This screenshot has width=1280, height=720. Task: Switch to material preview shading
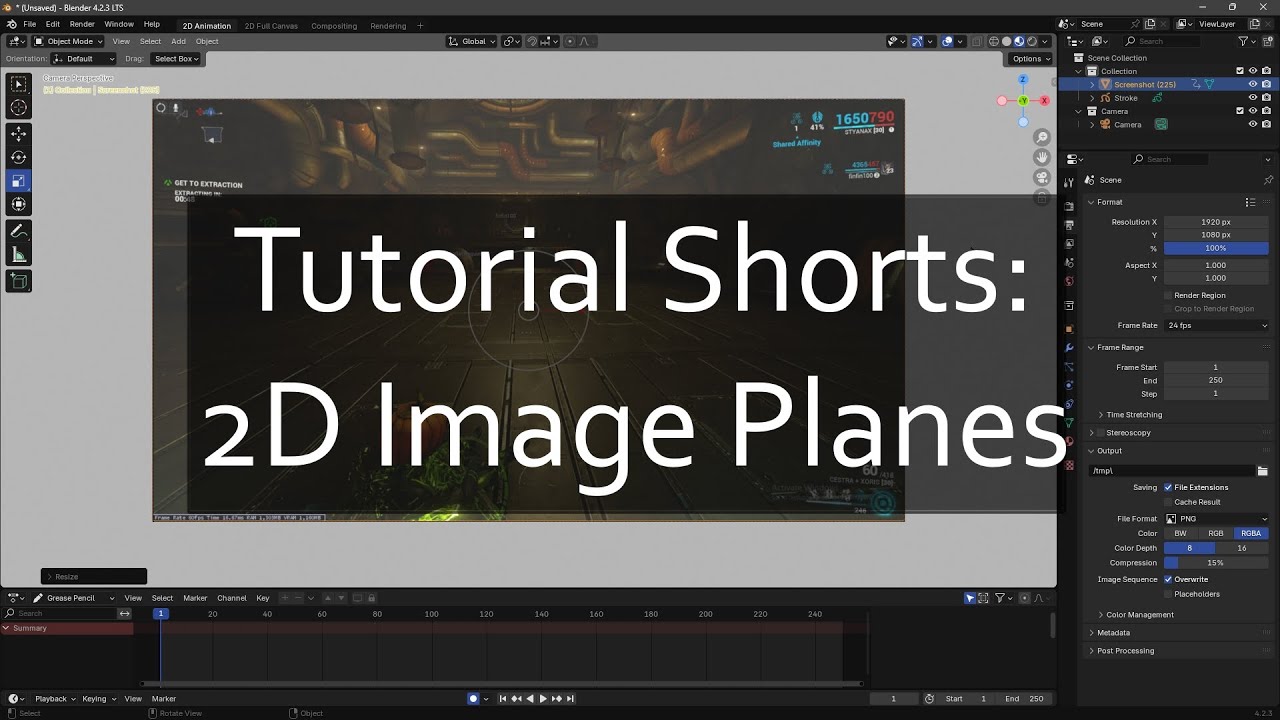click(x=1019, y=41)
